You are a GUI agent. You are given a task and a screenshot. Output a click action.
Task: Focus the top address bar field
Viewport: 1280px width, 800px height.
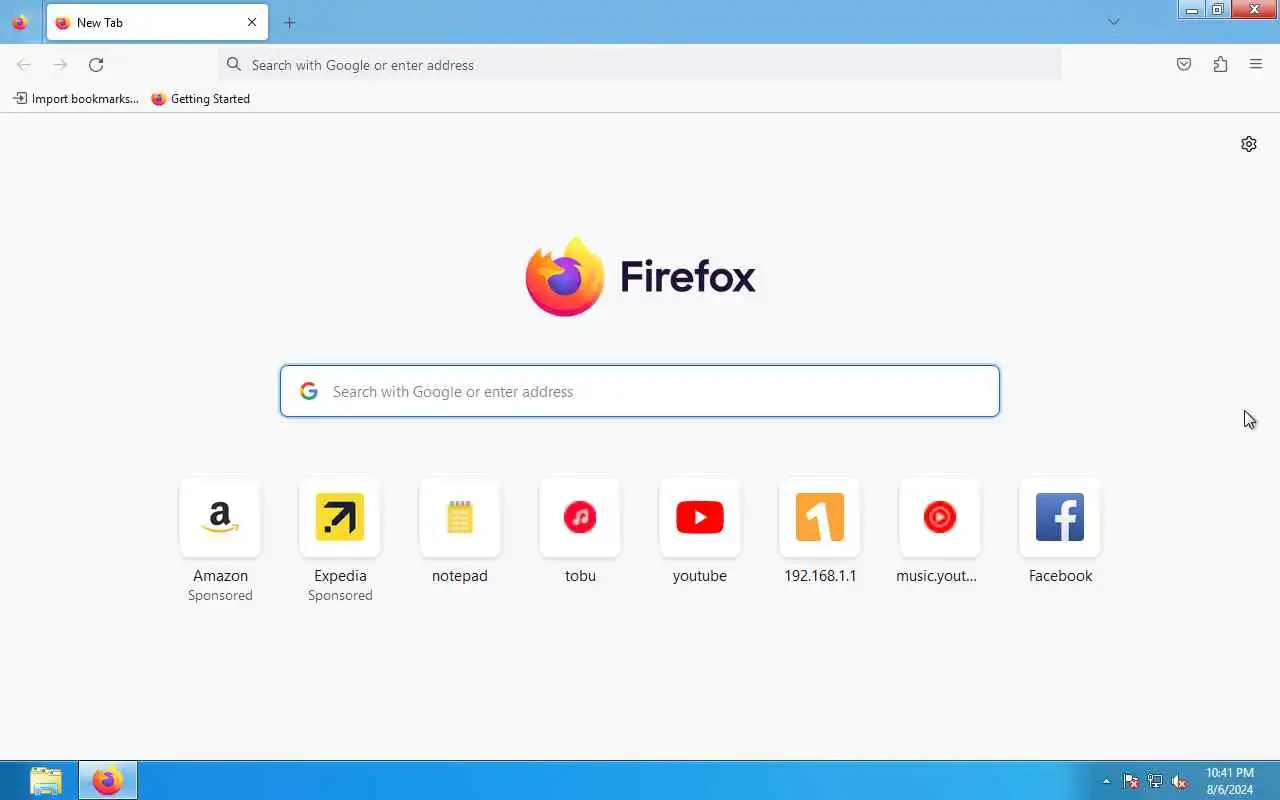640,65
